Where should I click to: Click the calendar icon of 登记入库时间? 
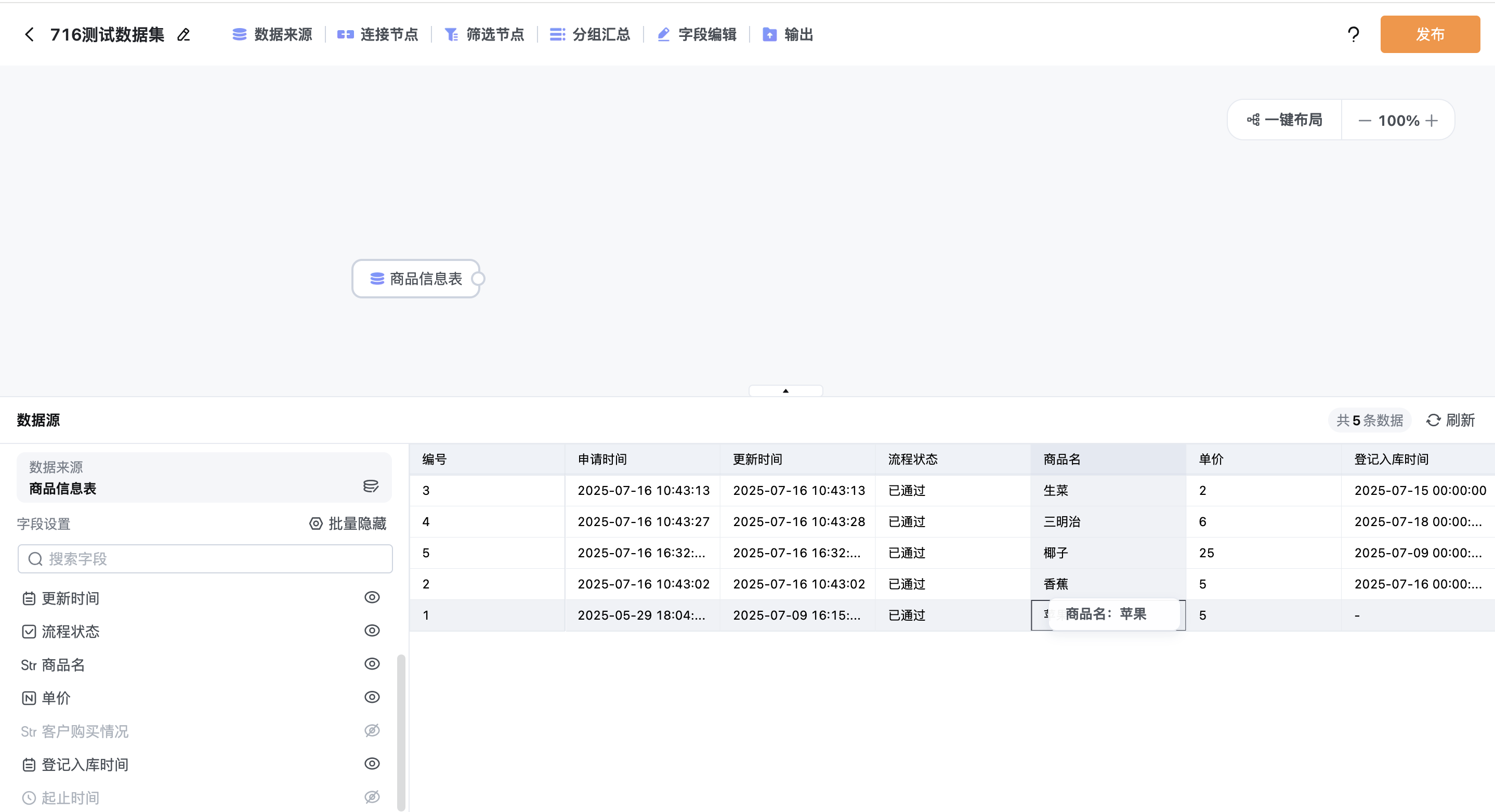29,765
